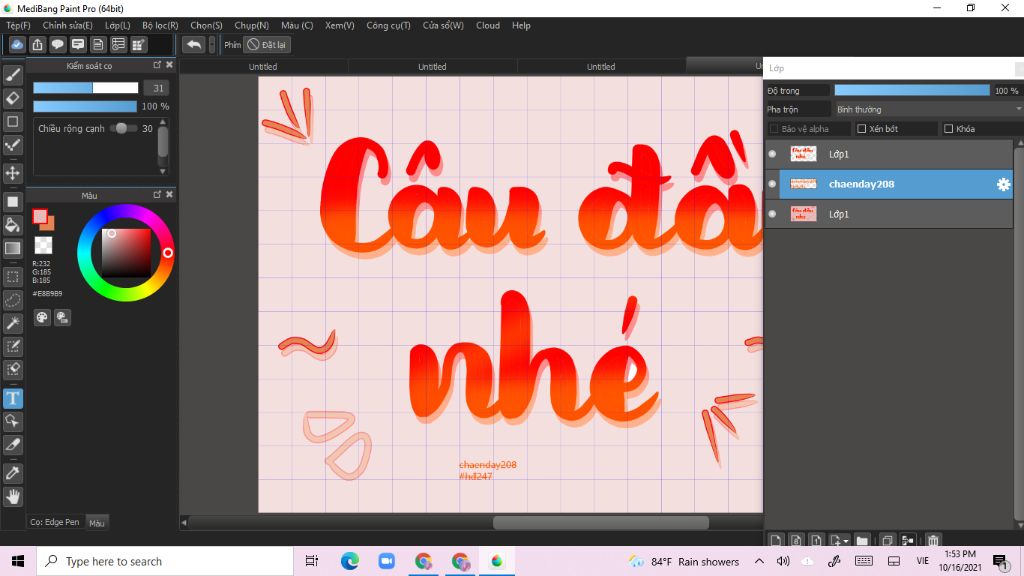1024x576 pixels.
Task: Click the brush size value field showing 31
Action: point(157,88)
